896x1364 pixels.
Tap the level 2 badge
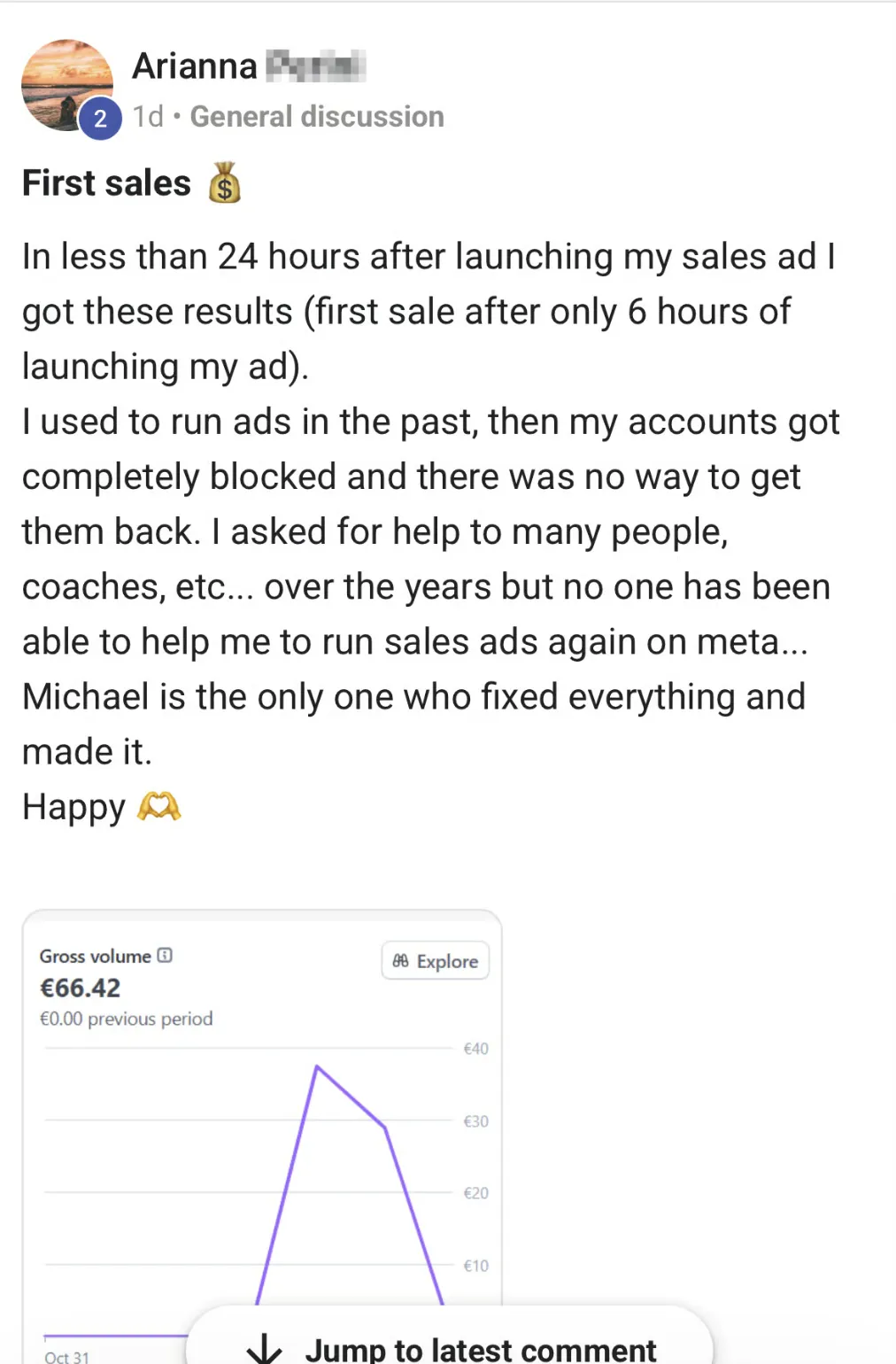pyautogui.click(x=100, y=119)
